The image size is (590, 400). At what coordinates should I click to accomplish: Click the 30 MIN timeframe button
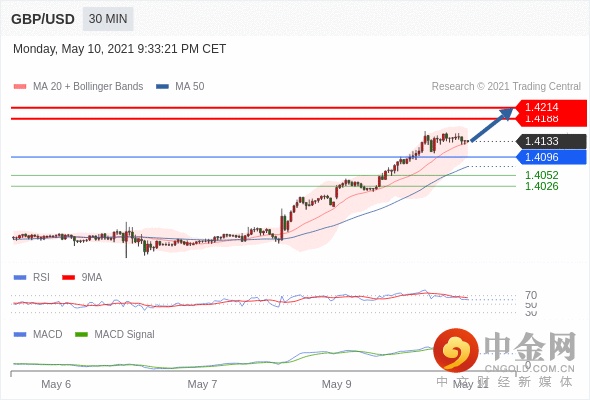pyautogui.click(x=108, y=19)
